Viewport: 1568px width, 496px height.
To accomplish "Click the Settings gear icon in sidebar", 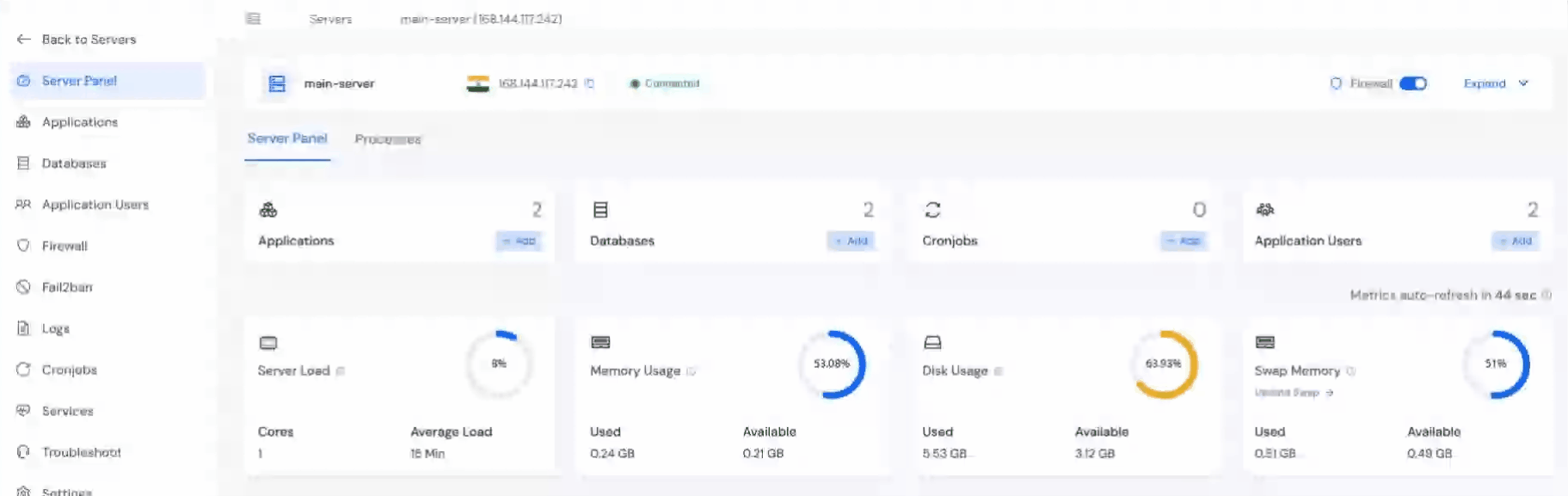I will (24, 492).
